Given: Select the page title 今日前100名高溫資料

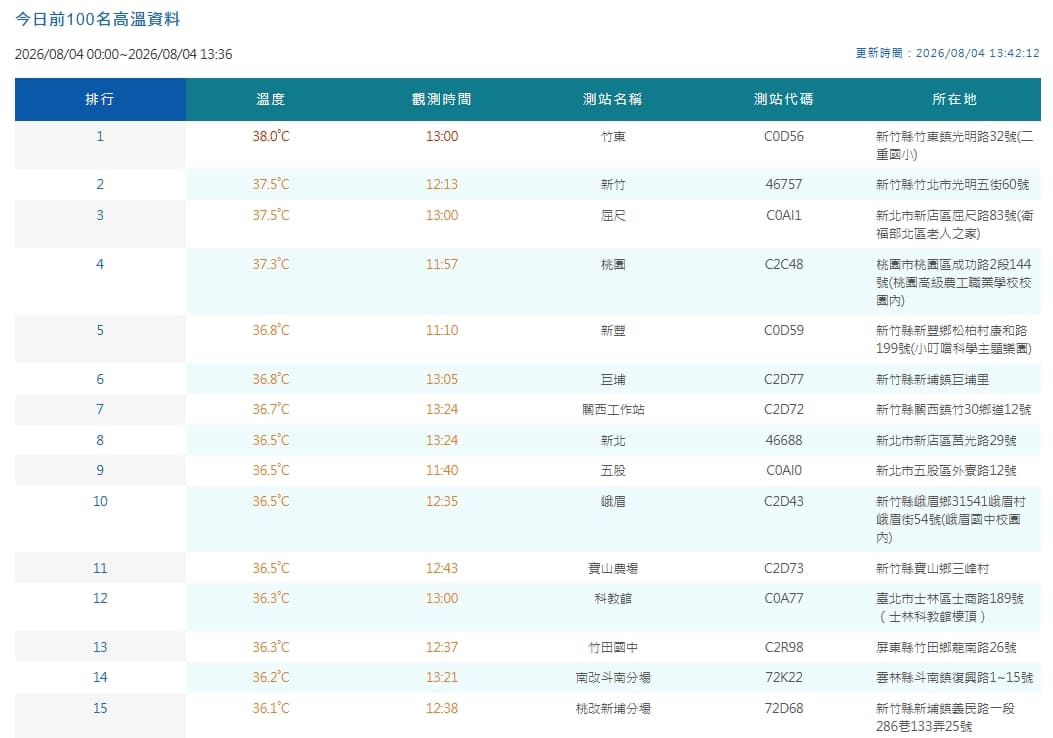Looking at the screenshot, I should (97, 19).
